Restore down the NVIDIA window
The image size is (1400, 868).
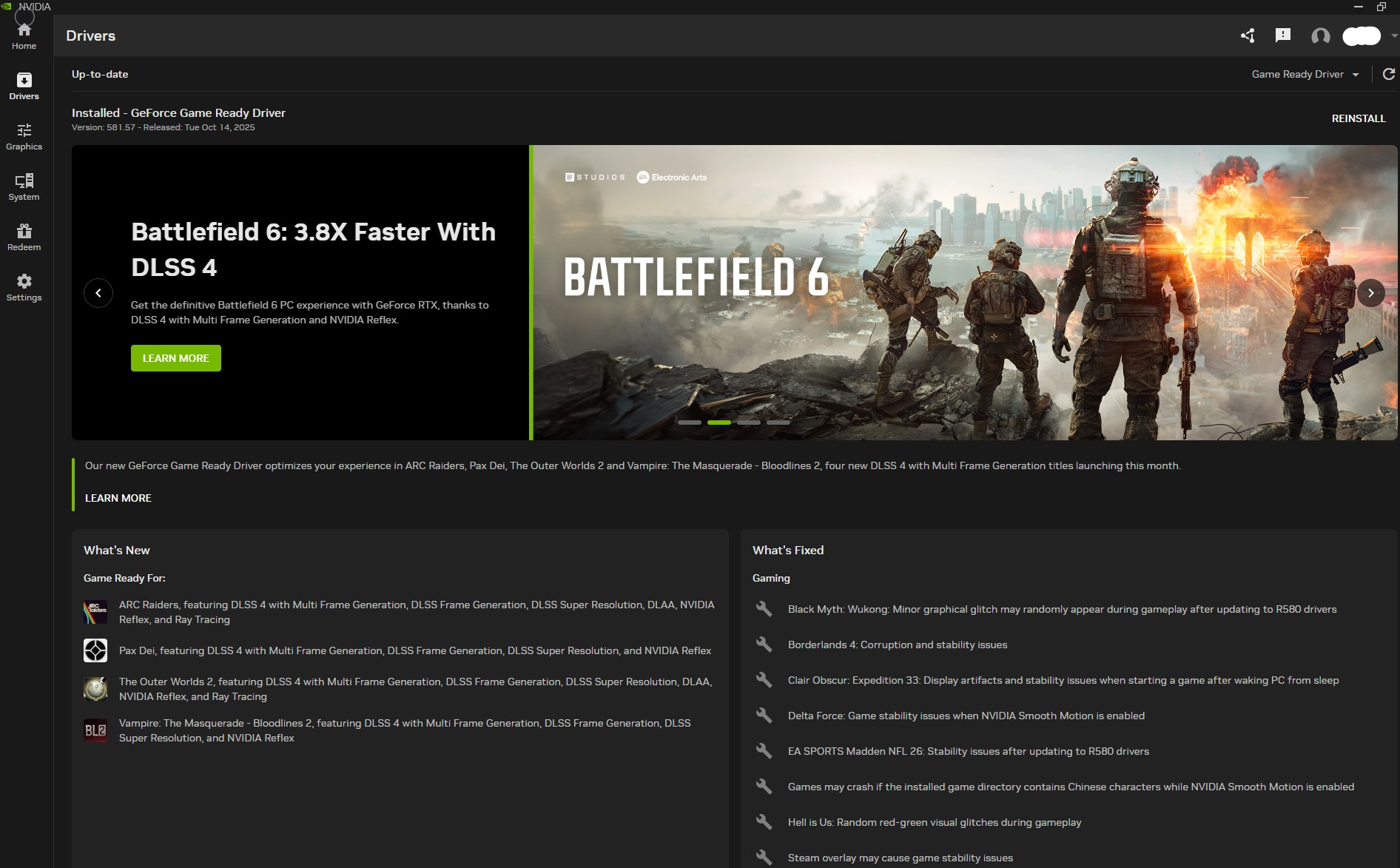[1381, 7]
